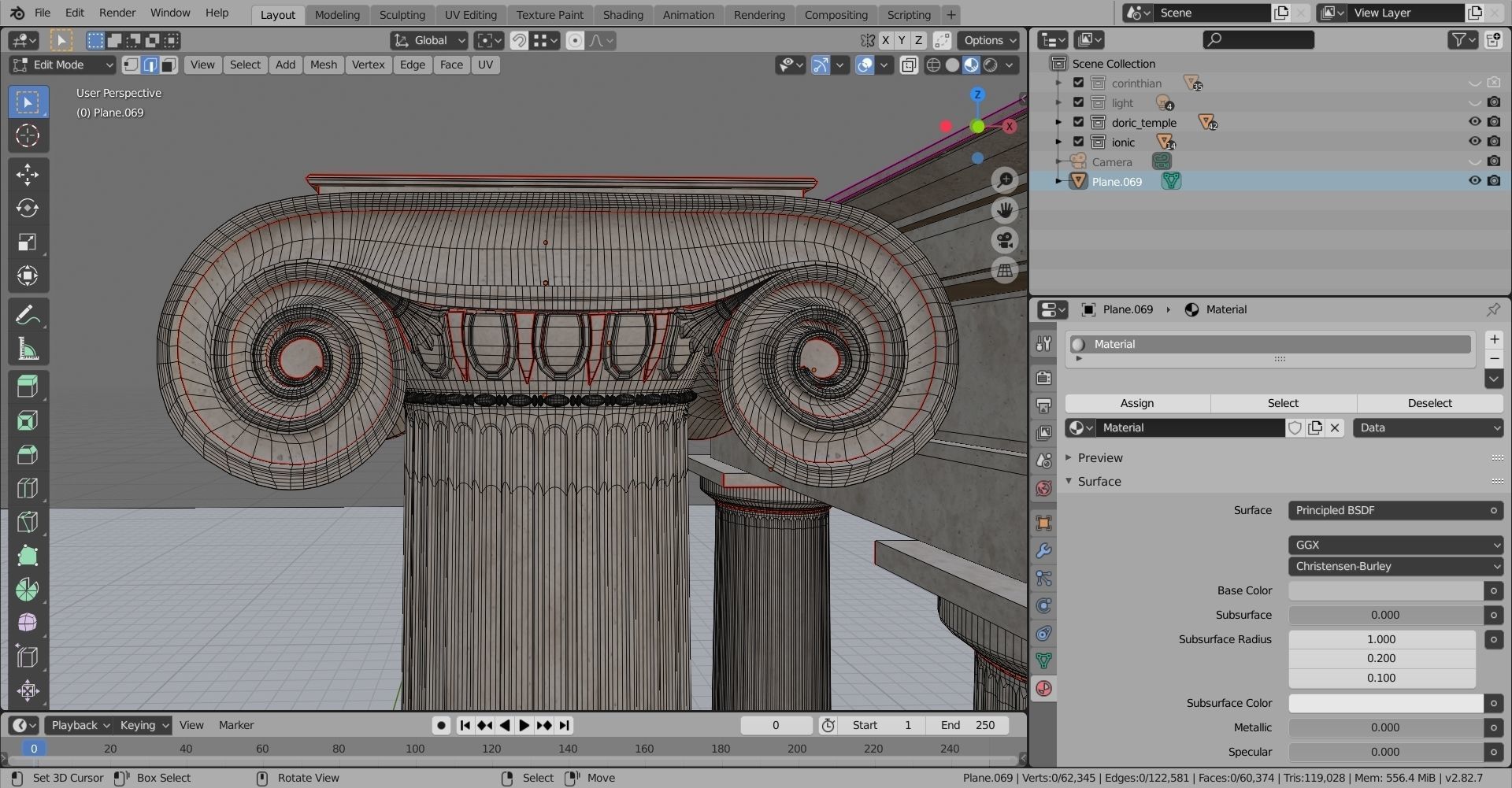
Task: Uncheck the doric_temple collection checkbox
Action: [x=1078, y=122]
